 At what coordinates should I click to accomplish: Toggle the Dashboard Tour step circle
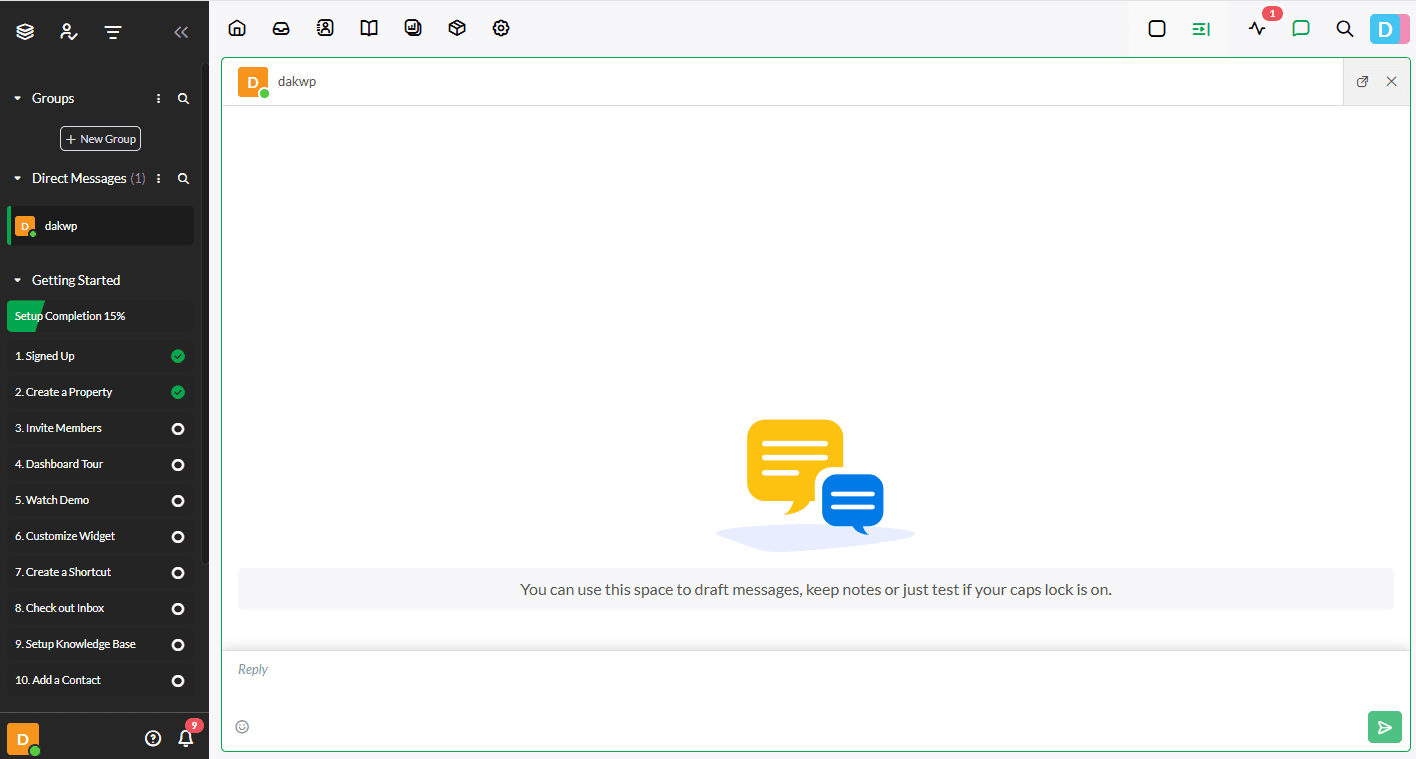[x=178, y=465]
